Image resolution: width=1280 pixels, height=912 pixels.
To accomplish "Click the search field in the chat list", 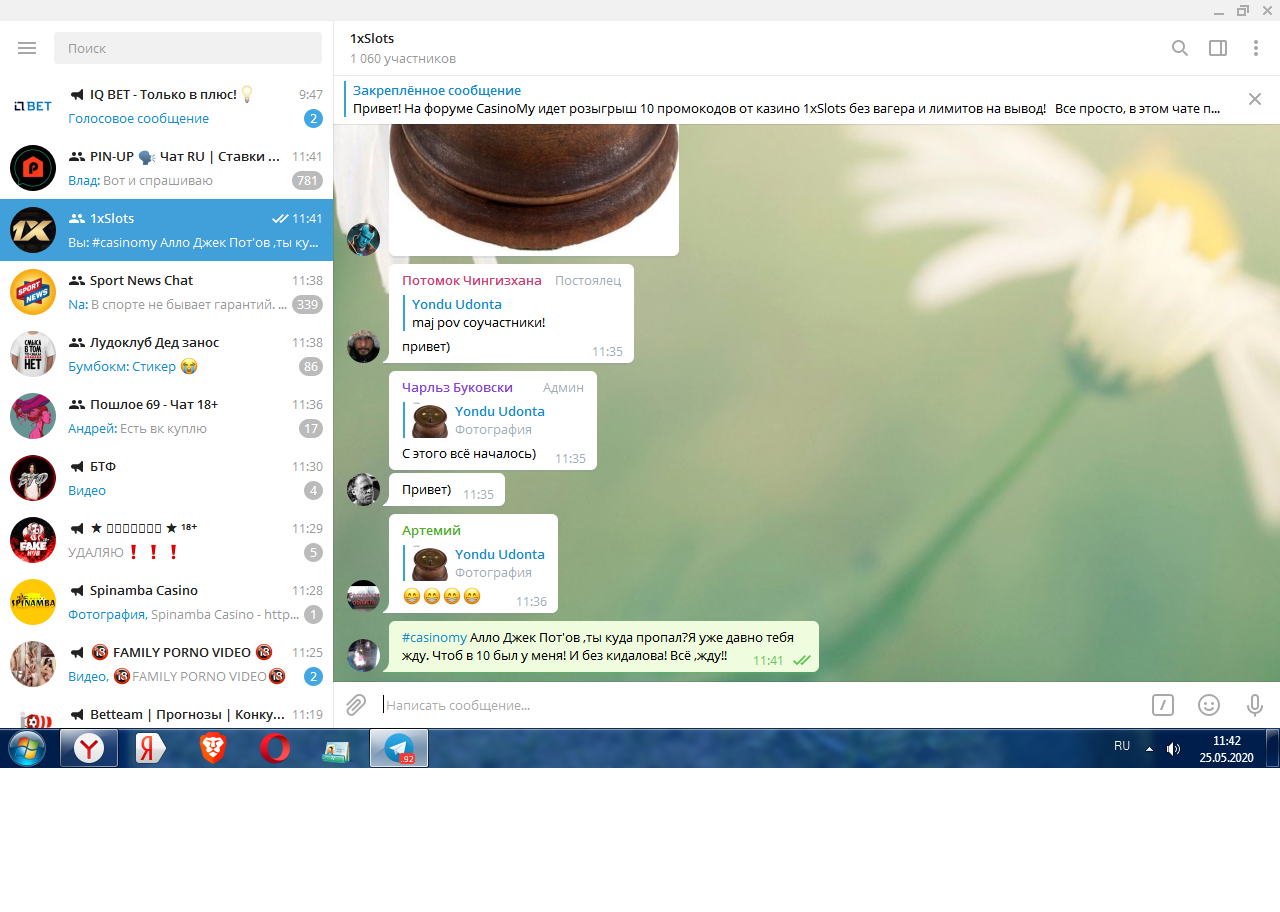I will pyautogui.click(x=188, y=48).
